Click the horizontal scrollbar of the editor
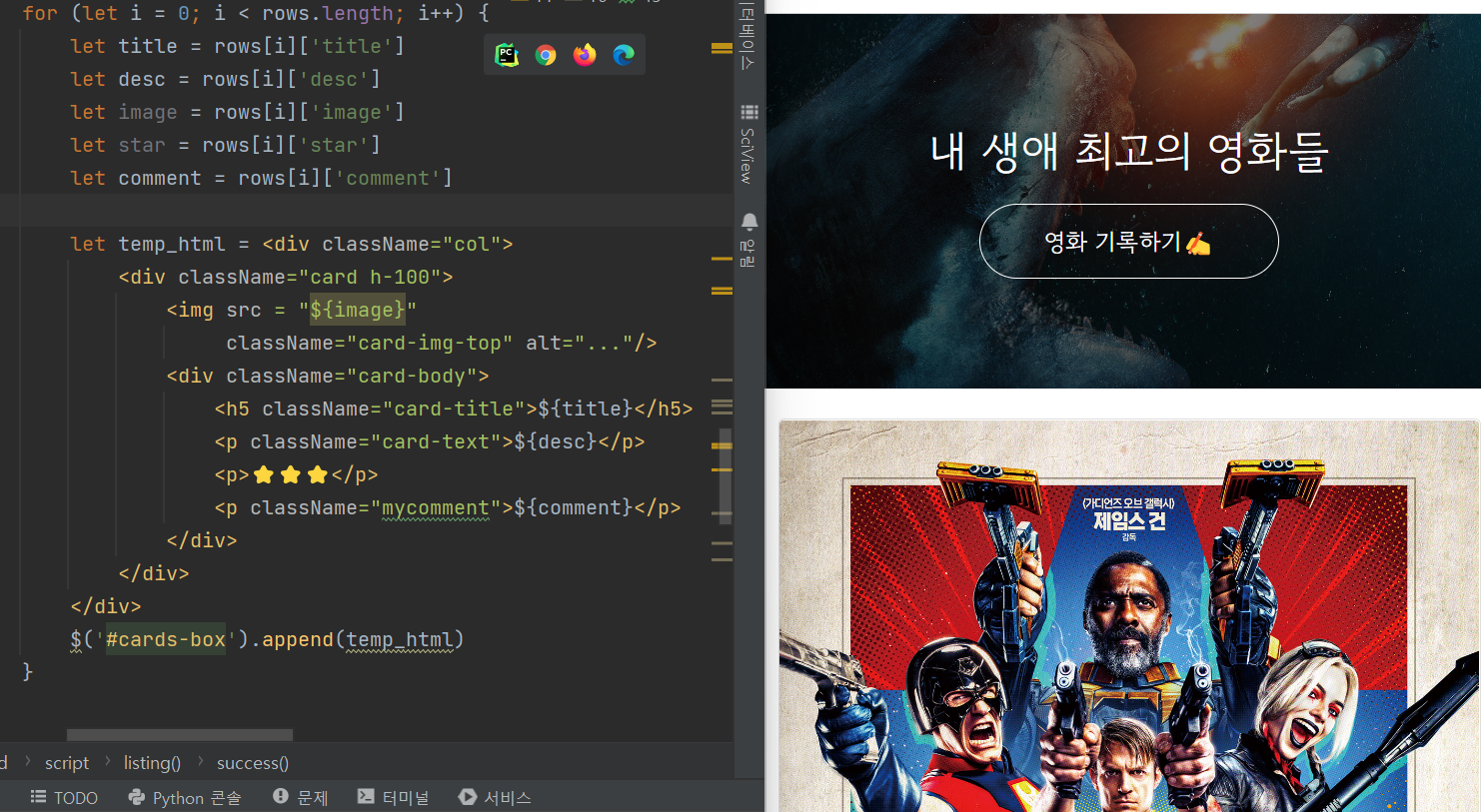The width and height of the screenshot is (1481, 812). pos(180,735)
